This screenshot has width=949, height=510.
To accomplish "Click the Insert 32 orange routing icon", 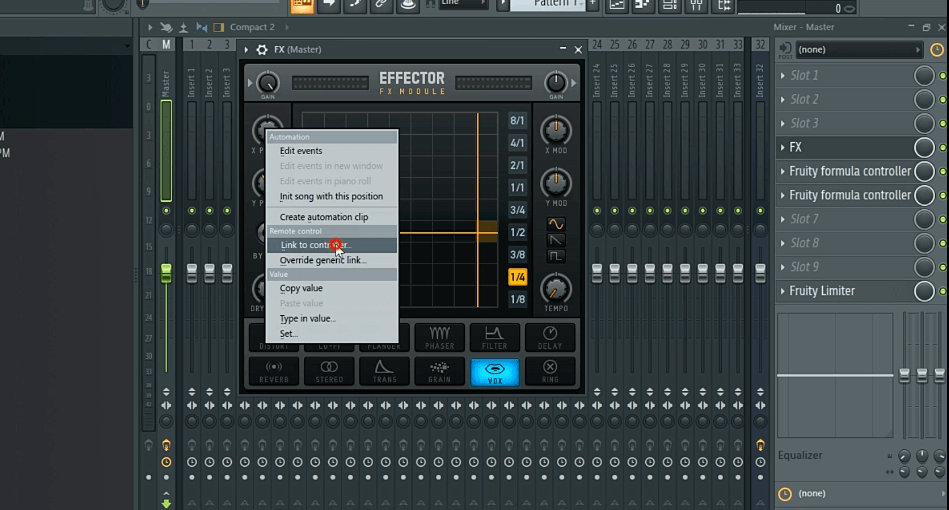I will click(x=760, y=445).
